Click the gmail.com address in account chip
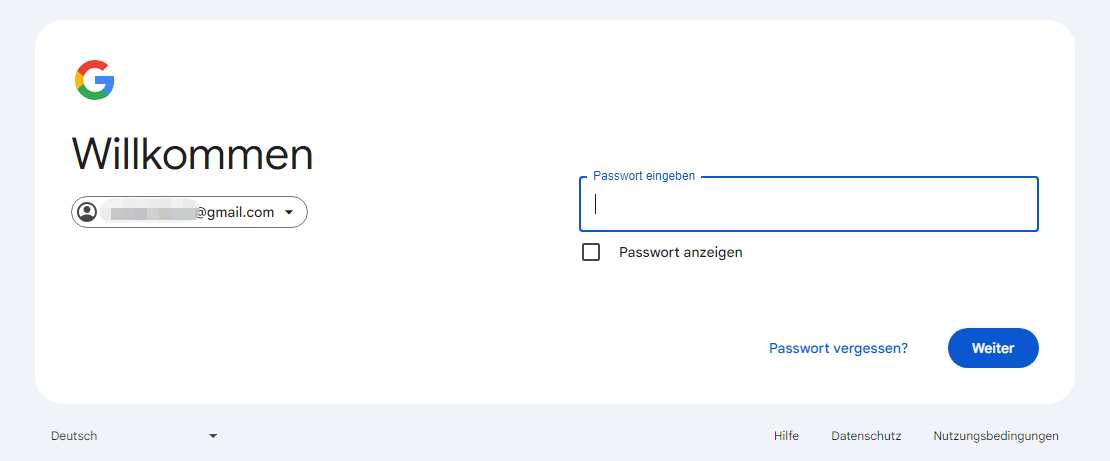 tap(234, 212)
